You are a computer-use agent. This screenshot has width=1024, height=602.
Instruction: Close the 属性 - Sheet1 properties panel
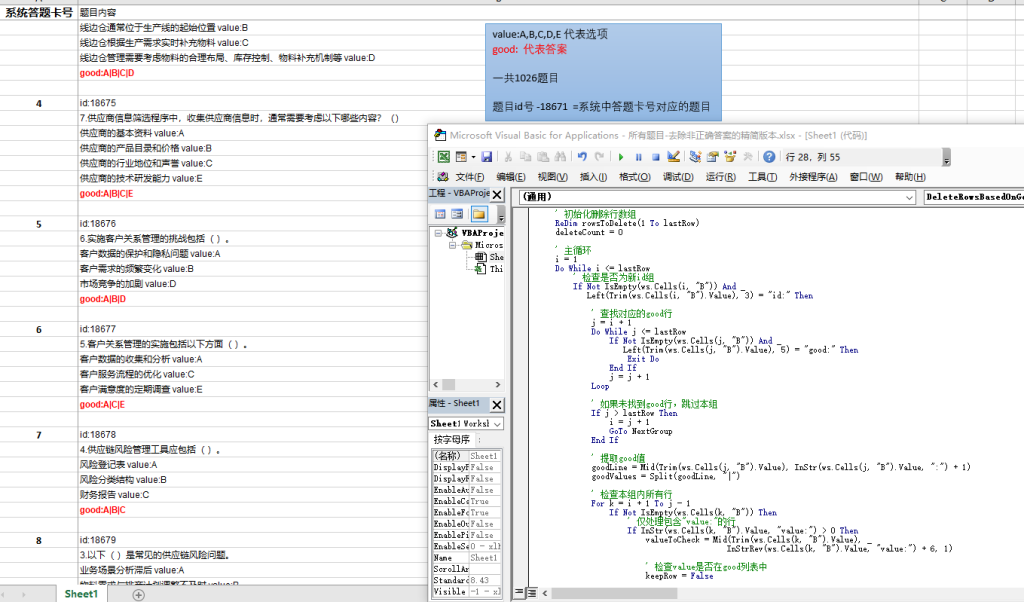(x=497, y=404)
